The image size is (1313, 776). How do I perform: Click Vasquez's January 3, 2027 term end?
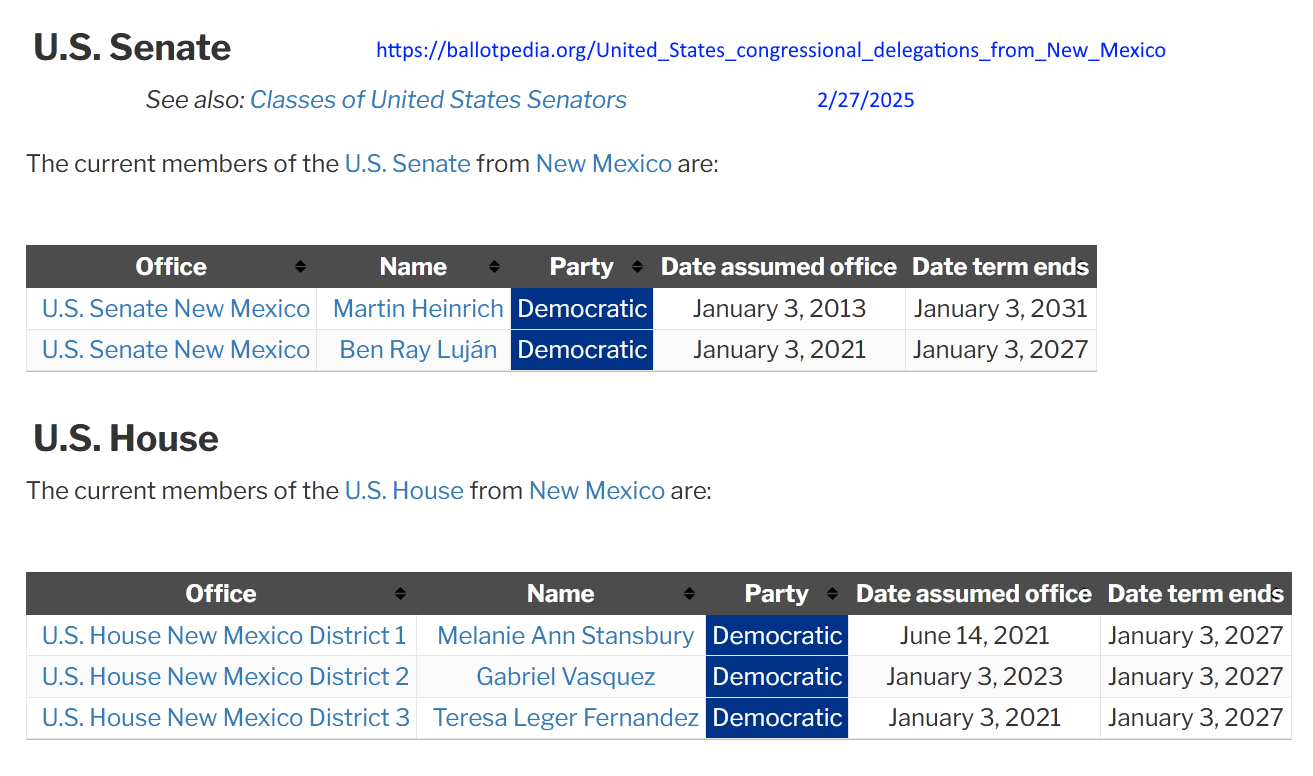pos(1195,677)
